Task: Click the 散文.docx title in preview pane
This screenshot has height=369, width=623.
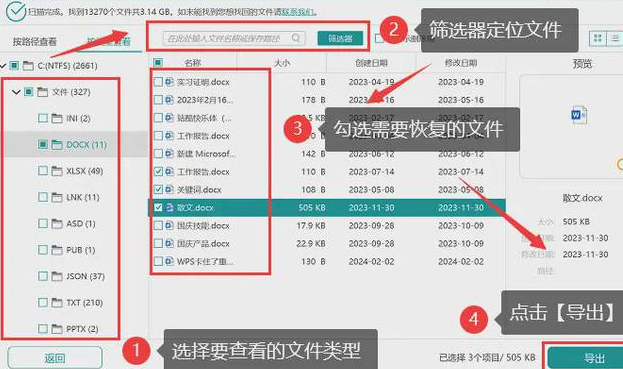Action: (x=582, y=198)
